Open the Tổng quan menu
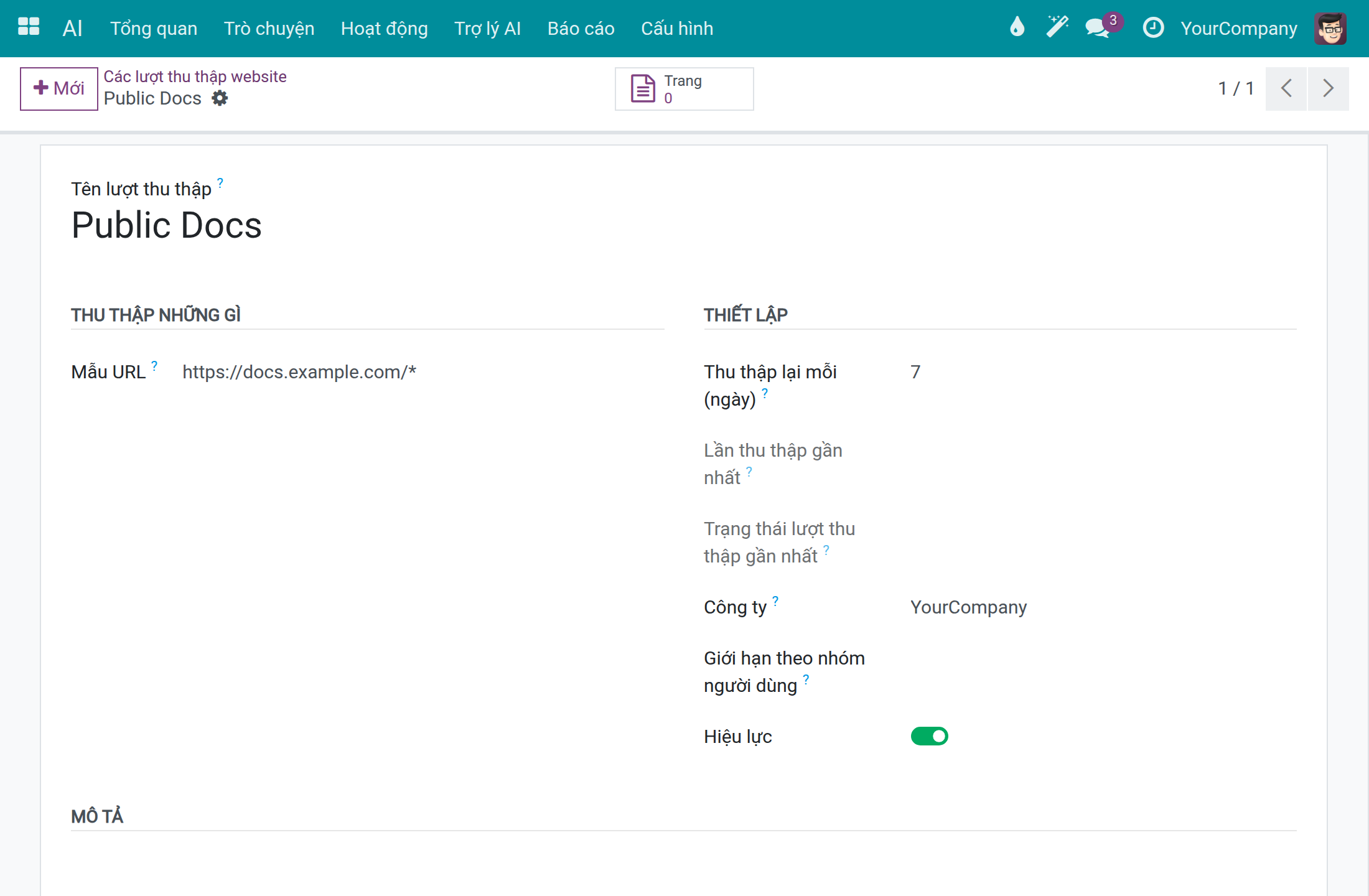Screen dimensions: 1369x896 click(x=154, y=29)
